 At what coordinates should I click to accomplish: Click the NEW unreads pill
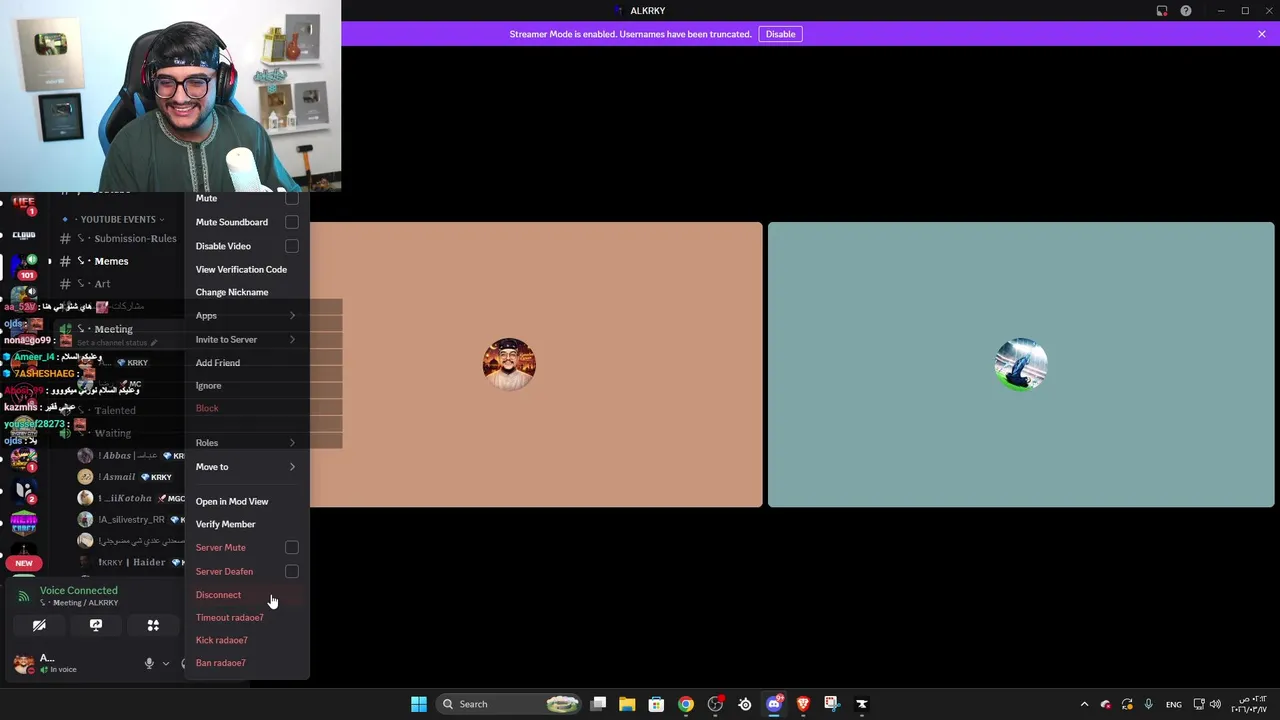24,563
